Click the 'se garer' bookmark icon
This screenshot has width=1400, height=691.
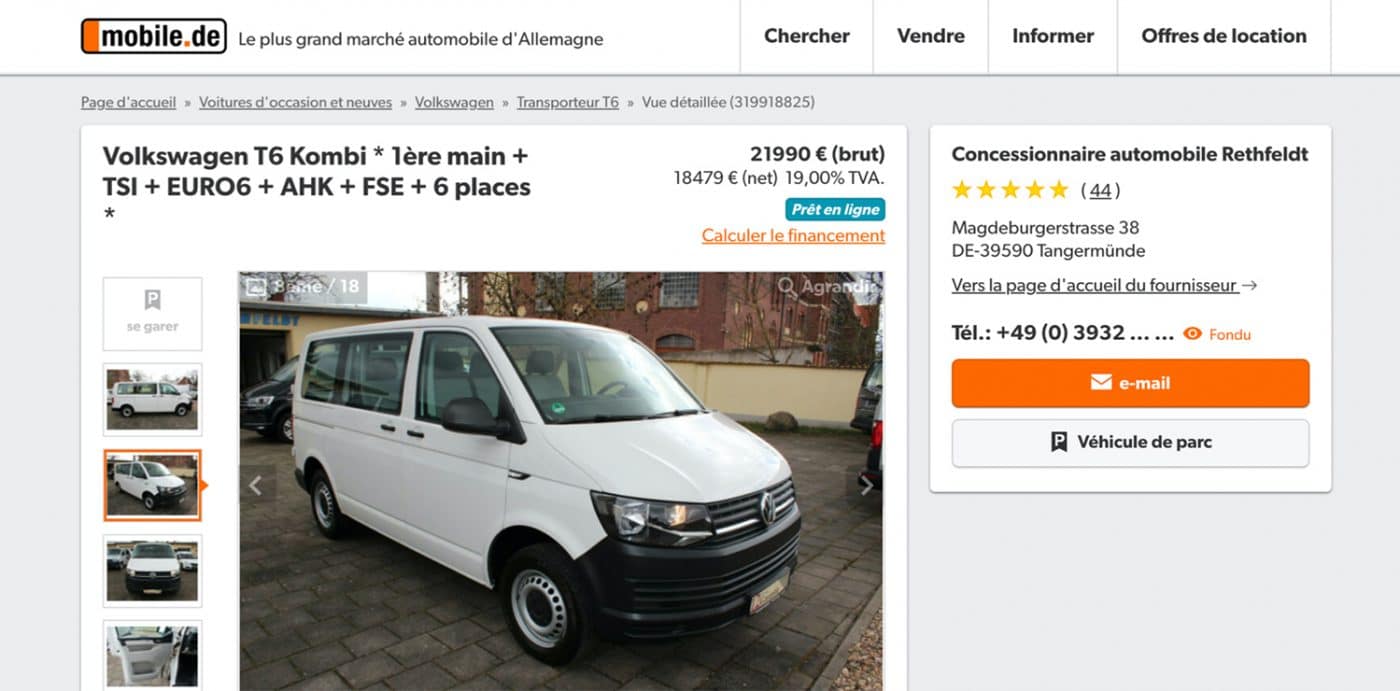pos(152,300)
